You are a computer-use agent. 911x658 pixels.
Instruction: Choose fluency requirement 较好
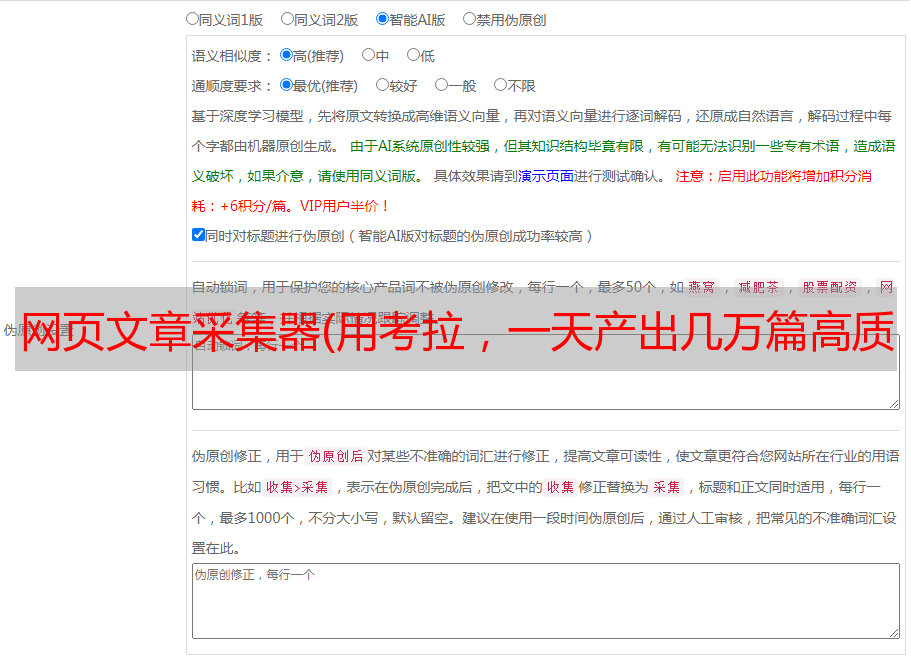(382, 85)
